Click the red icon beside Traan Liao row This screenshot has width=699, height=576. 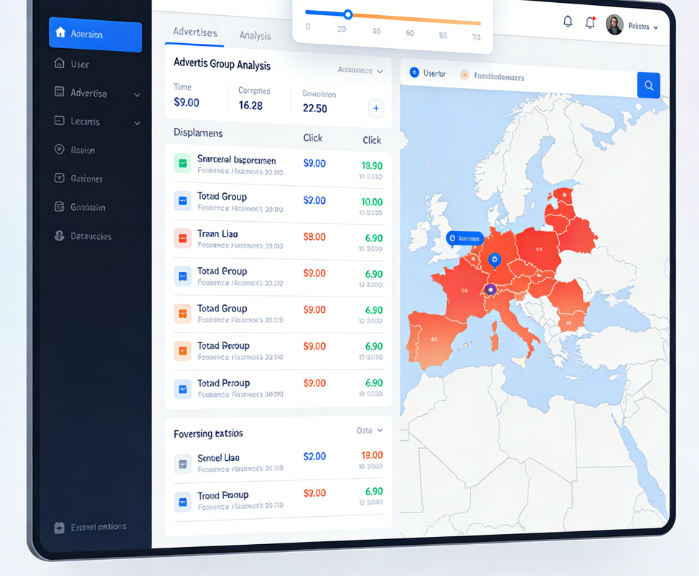click(182, 238)
